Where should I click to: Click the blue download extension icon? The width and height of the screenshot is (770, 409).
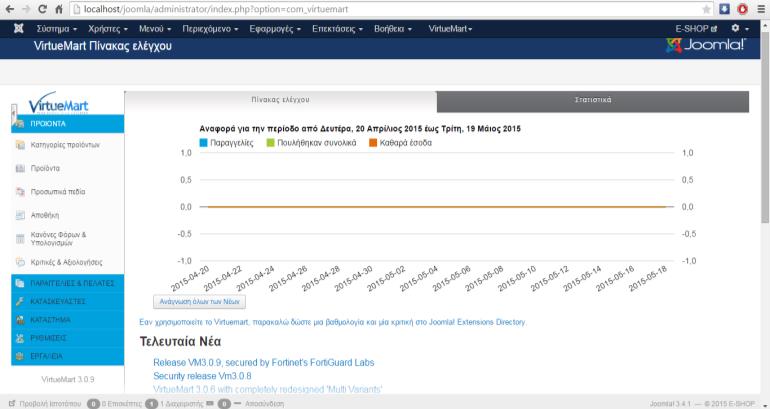[724, 9]
